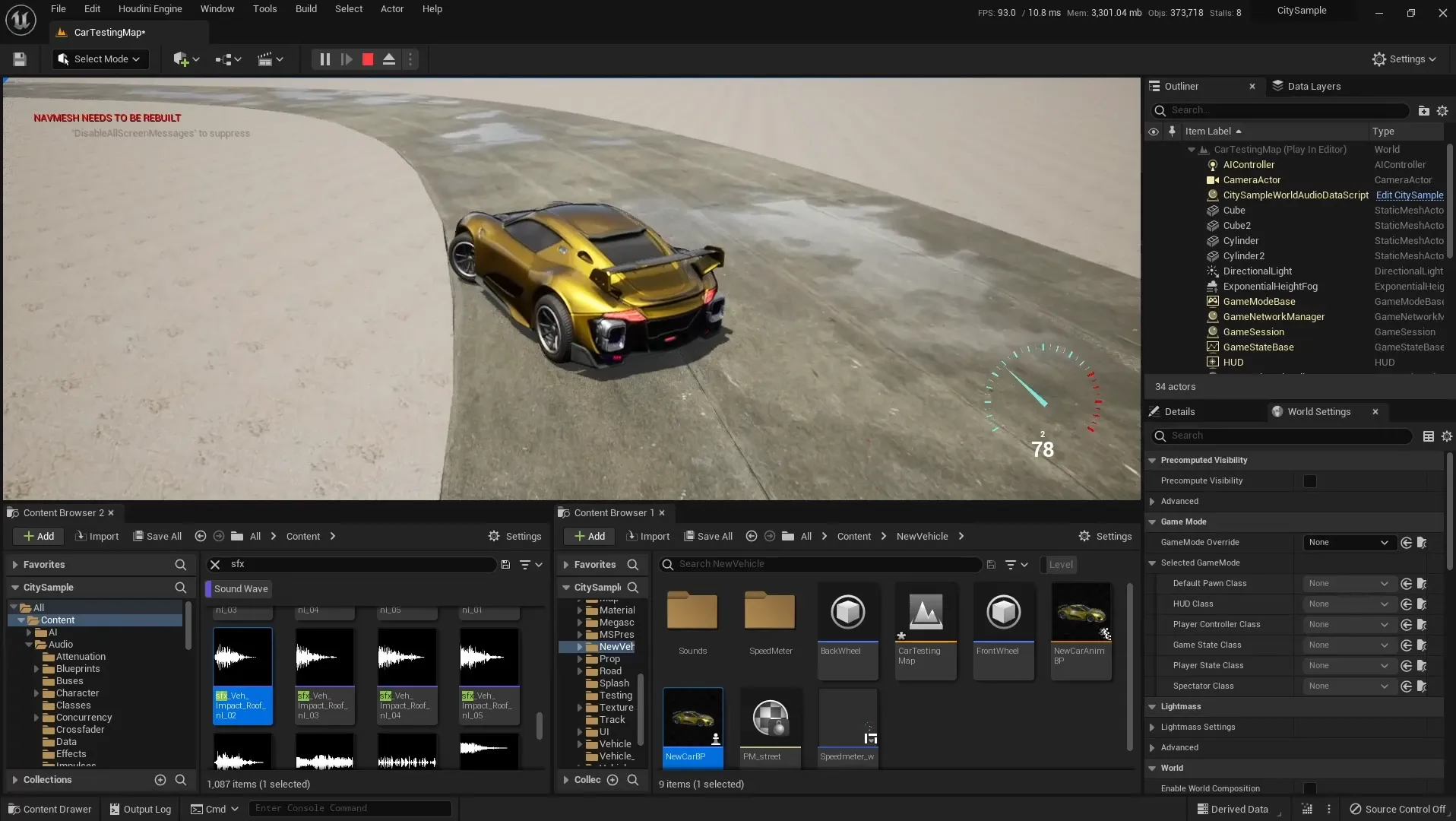
Task: Switch to the Data Layers tab
Action: point(1315,86)
